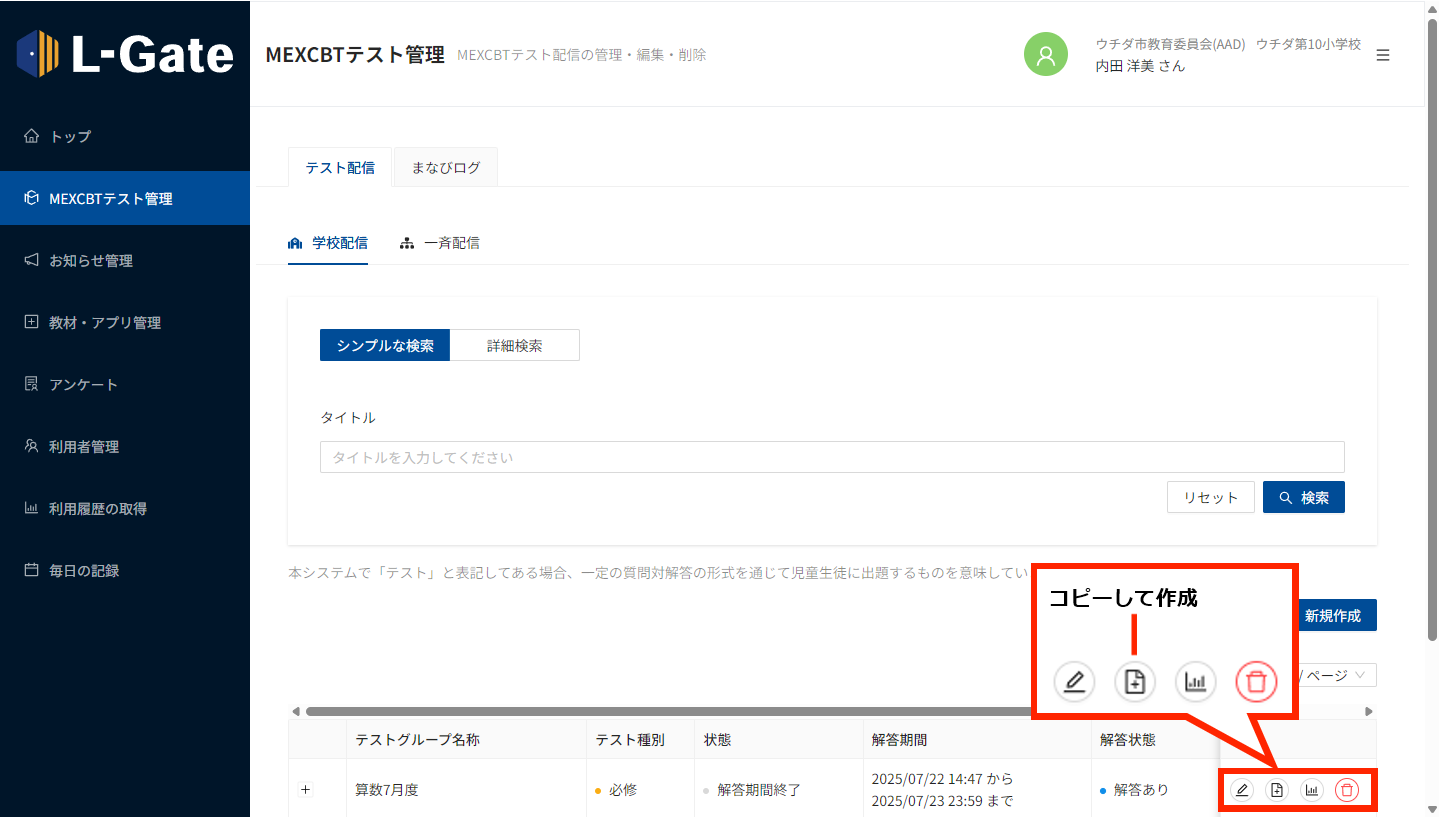The image size is (1439, 818).
Task: Expand the 算数7月度 row with plus icon
Action: click(x=306, y=790)
